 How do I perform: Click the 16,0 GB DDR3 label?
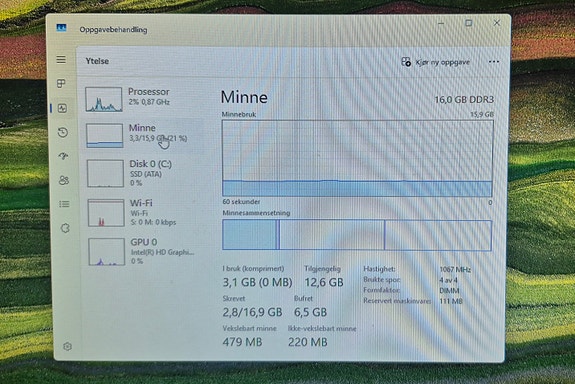[x=464, y=99]
